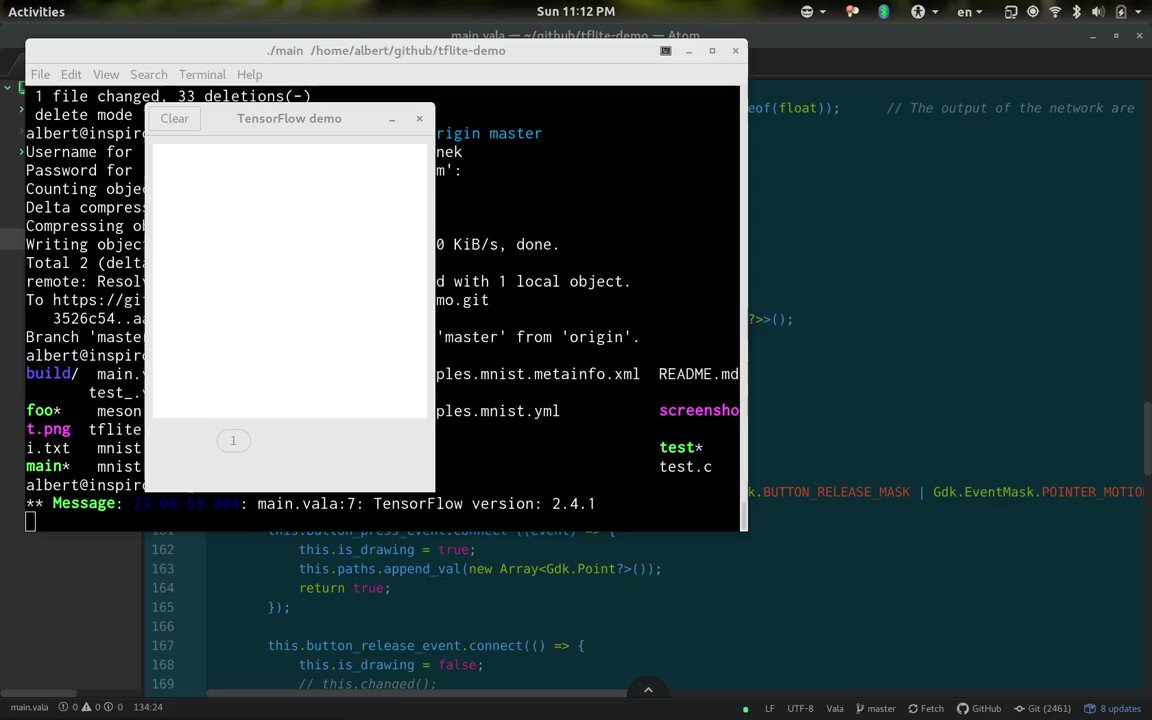
Task: Open the accessibility menu in top panel
Action: pos(924,11)
